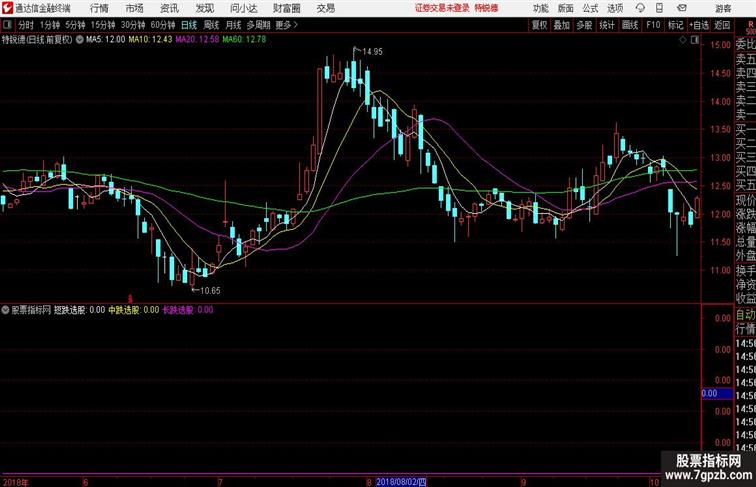Open the 问小达 menu

click(x=244, y=8)
